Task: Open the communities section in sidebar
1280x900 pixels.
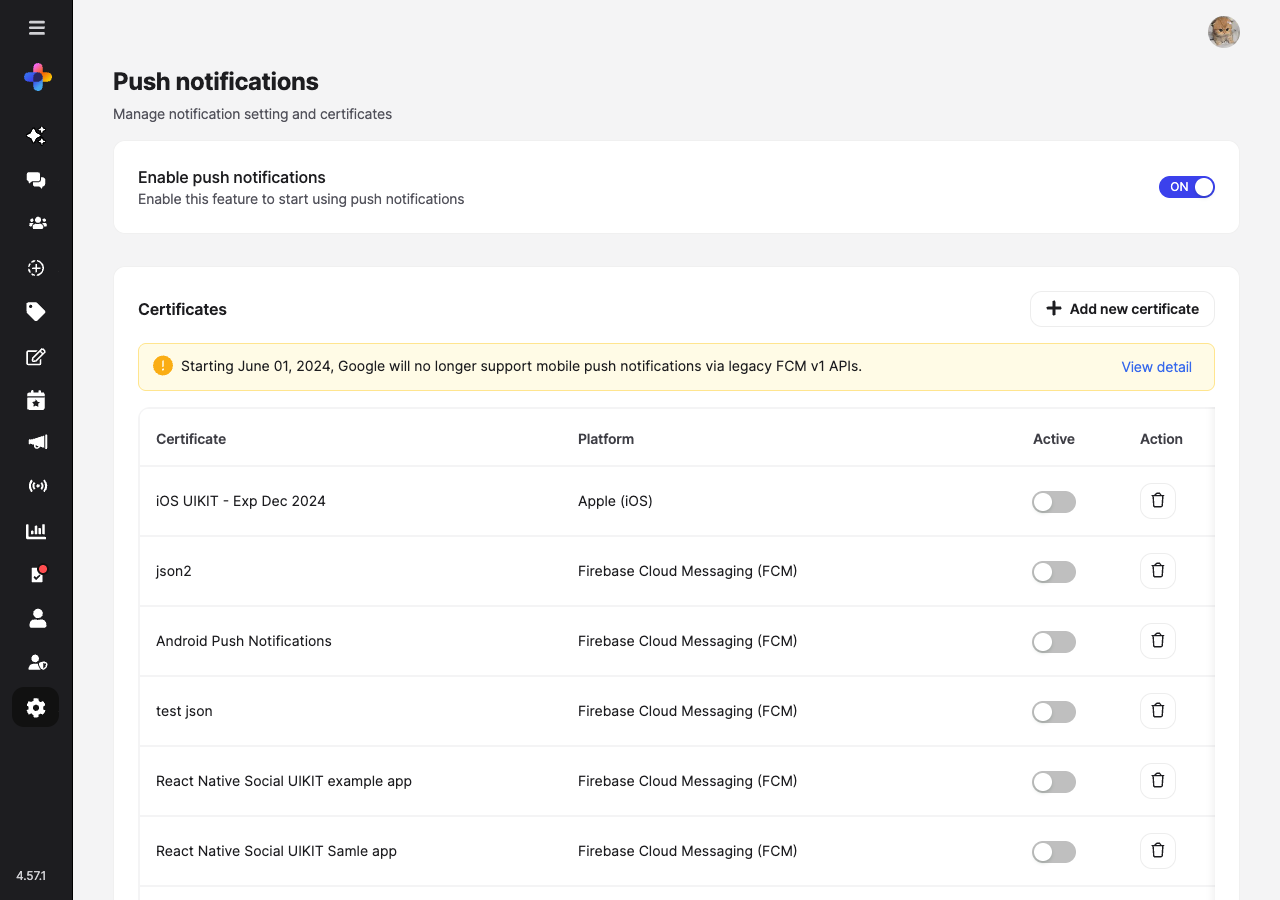Action: pyautogui.click(x=36, y=222)
